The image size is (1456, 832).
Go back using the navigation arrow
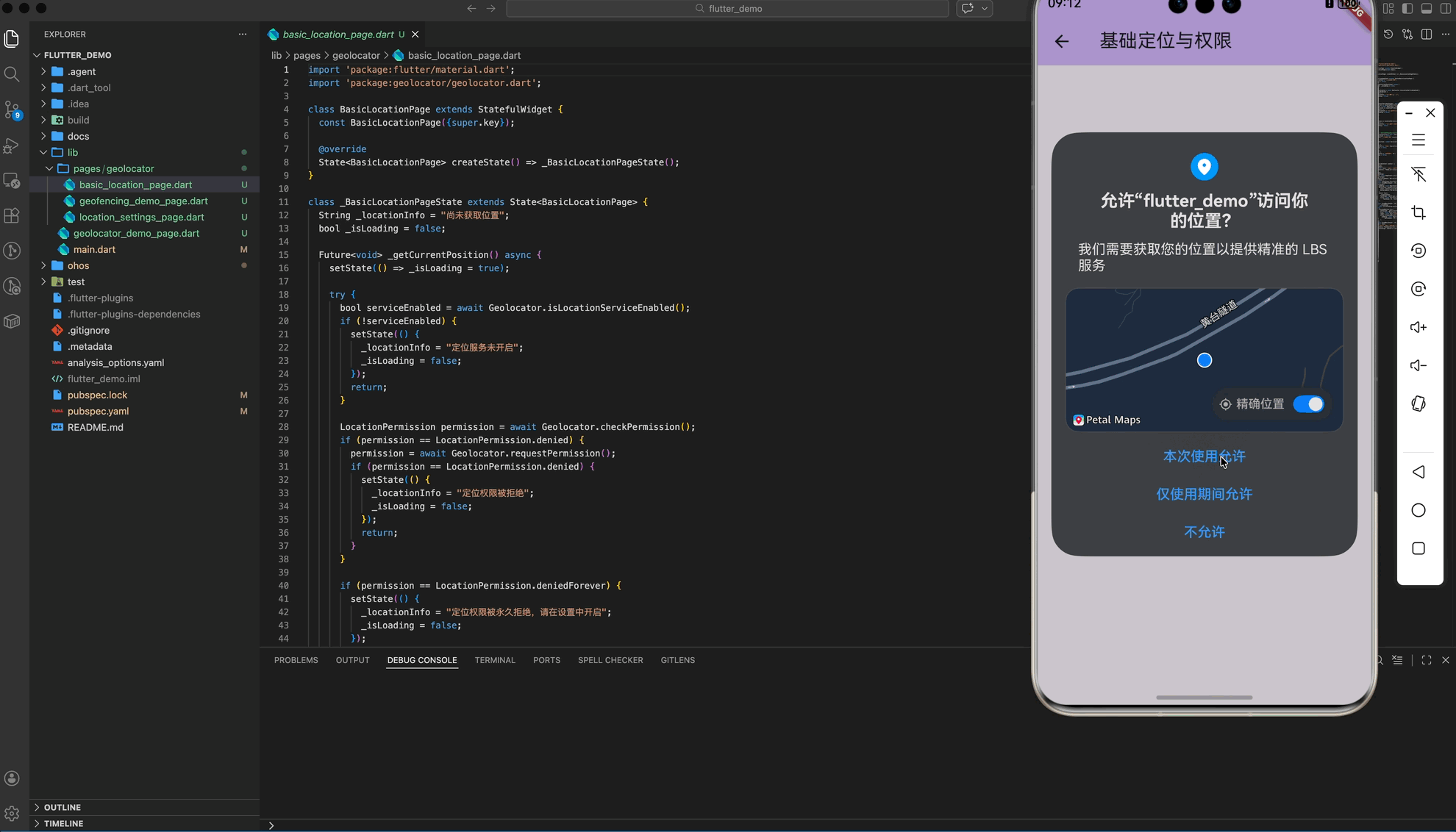pyautogui.click(x=471, y=8)
